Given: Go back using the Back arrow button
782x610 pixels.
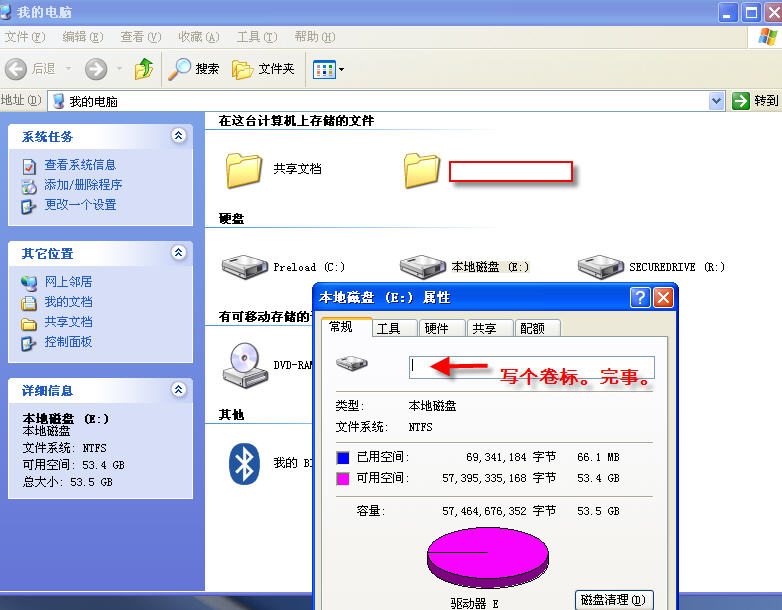Looking at the screenshot, I should coord(15,69).
